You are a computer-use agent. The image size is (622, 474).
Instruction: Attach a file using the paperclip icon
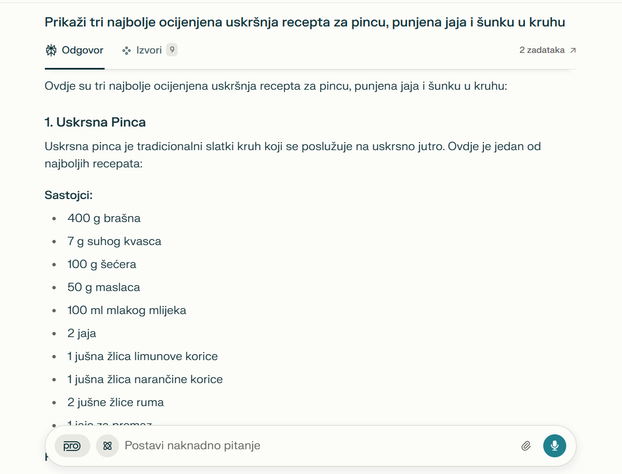click(x=526, y=446)
